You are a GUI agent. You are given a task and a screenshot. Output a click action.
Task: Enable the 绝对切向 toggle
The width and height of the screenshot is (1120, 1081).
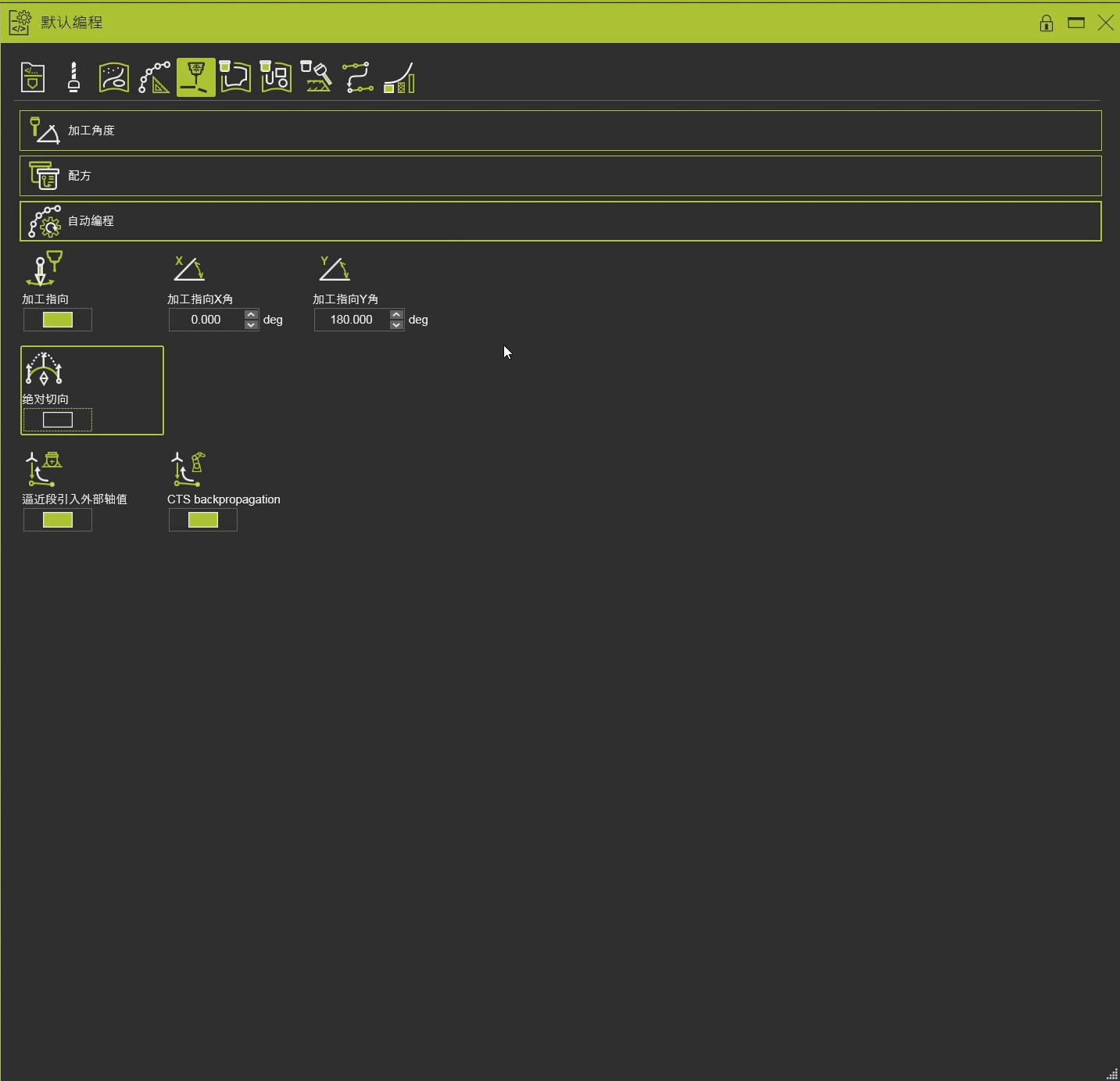pos(58,420)
